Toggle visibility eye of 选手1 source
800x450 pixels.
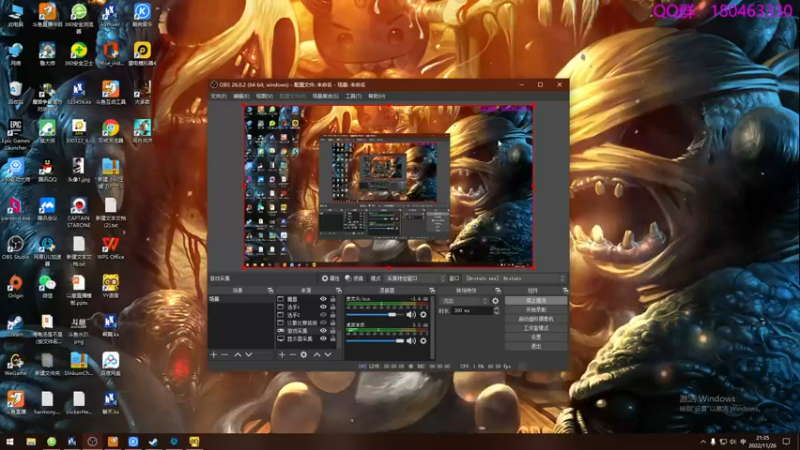pos(323,307)
